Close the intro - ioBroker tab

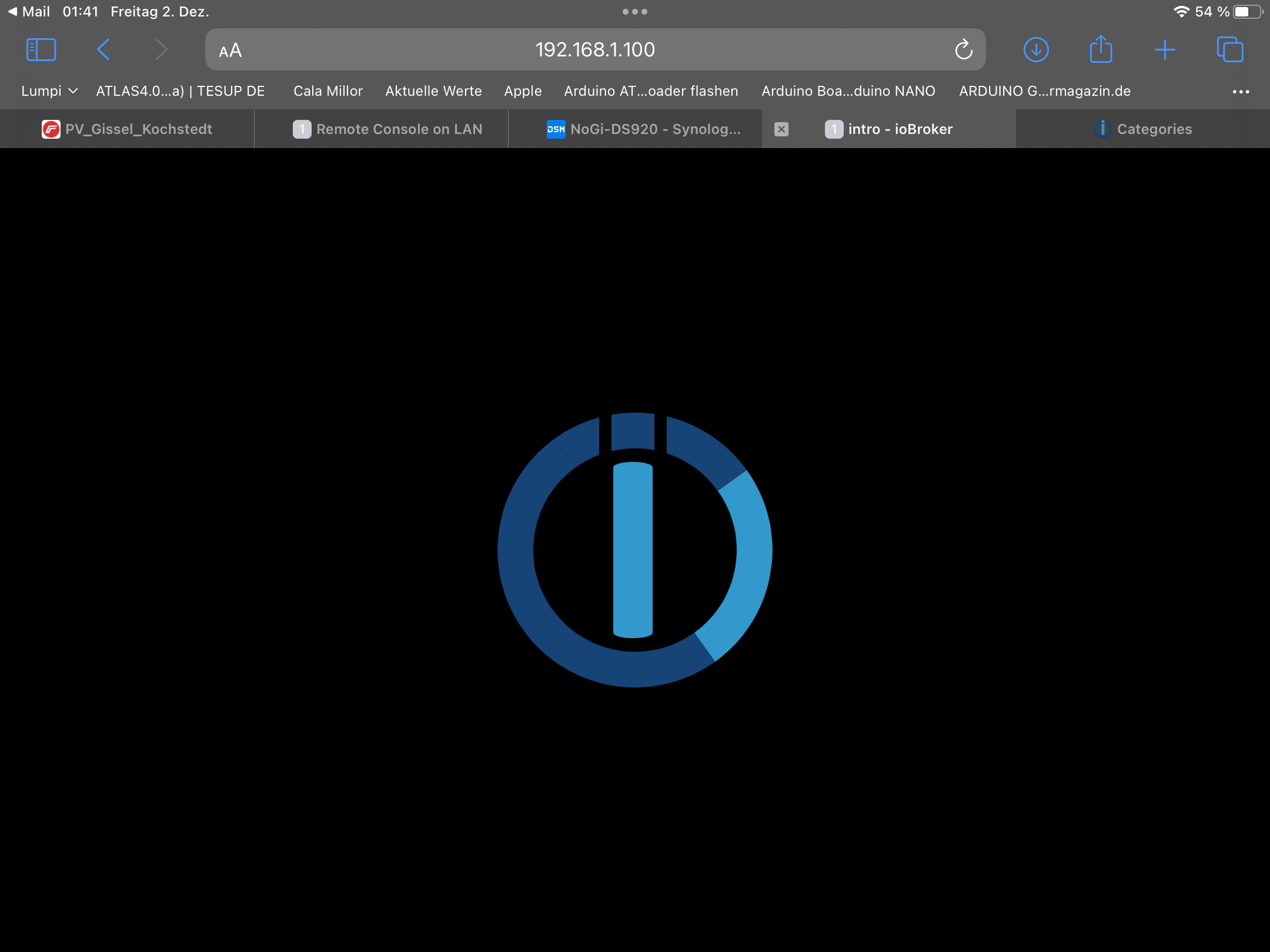tap(781, 129)
